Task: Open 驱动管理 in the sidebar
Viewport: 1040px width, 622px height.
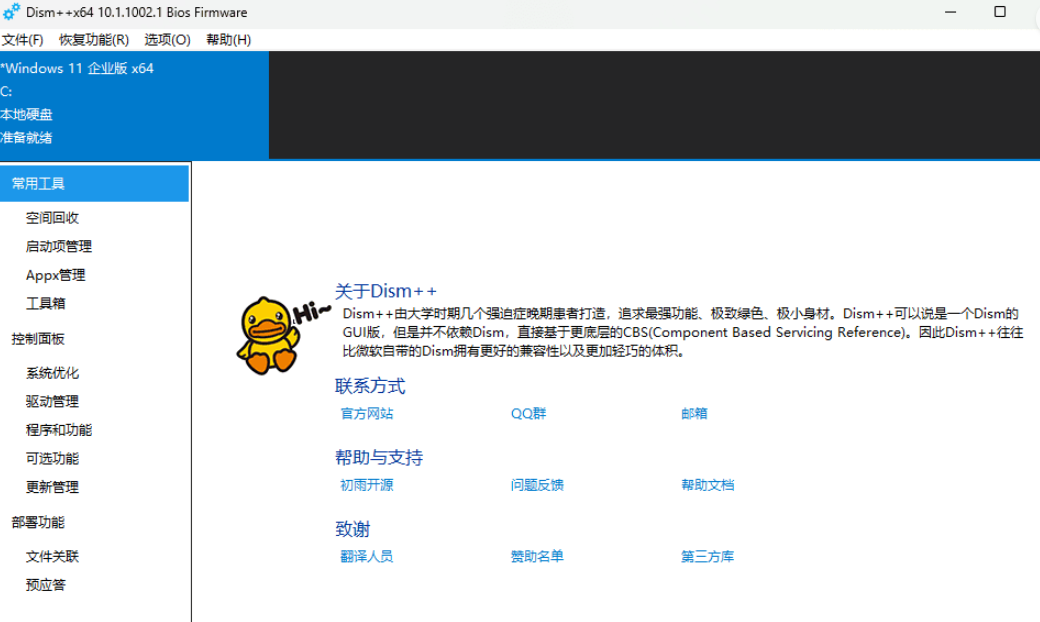Action: point(53,401)
